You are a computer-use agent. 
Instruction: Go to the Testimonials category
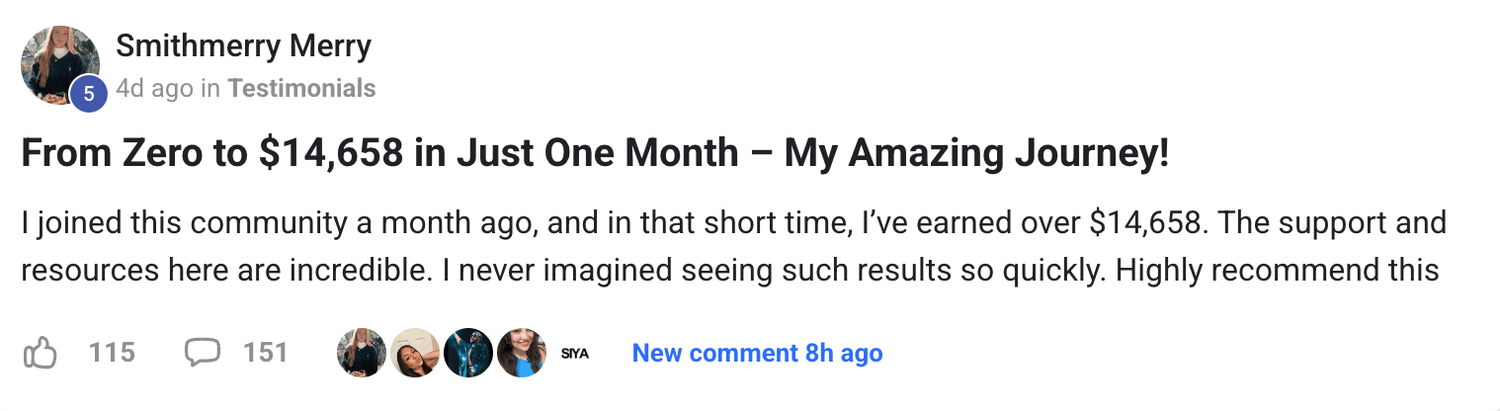pyautogui.click(x=301, y=89)
